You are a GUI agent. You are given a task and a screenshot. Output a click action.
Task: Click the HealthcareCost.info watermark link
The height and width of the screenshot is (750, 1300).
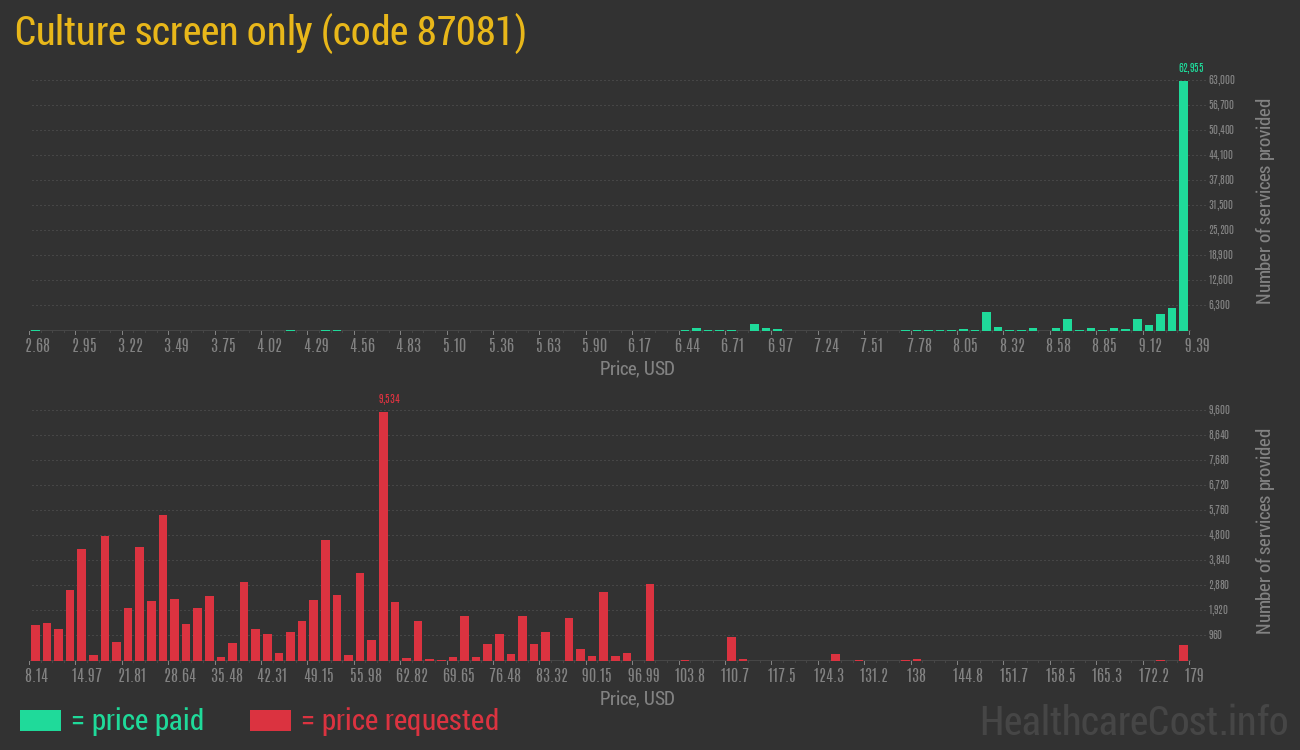click(x=1133, y=720)
